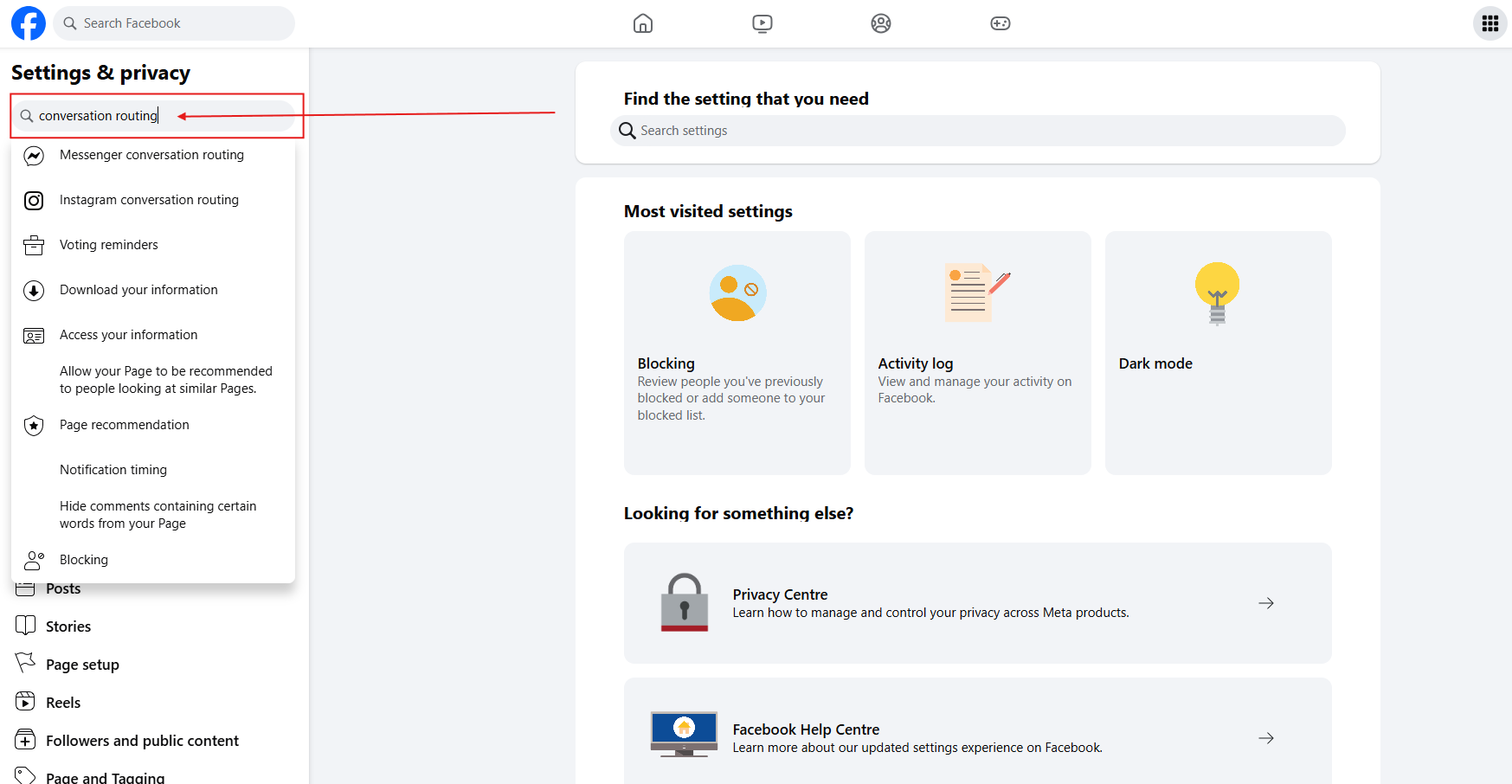
Task: Open Facebook Help Centre arrow link
Action: click(1265, 738)
